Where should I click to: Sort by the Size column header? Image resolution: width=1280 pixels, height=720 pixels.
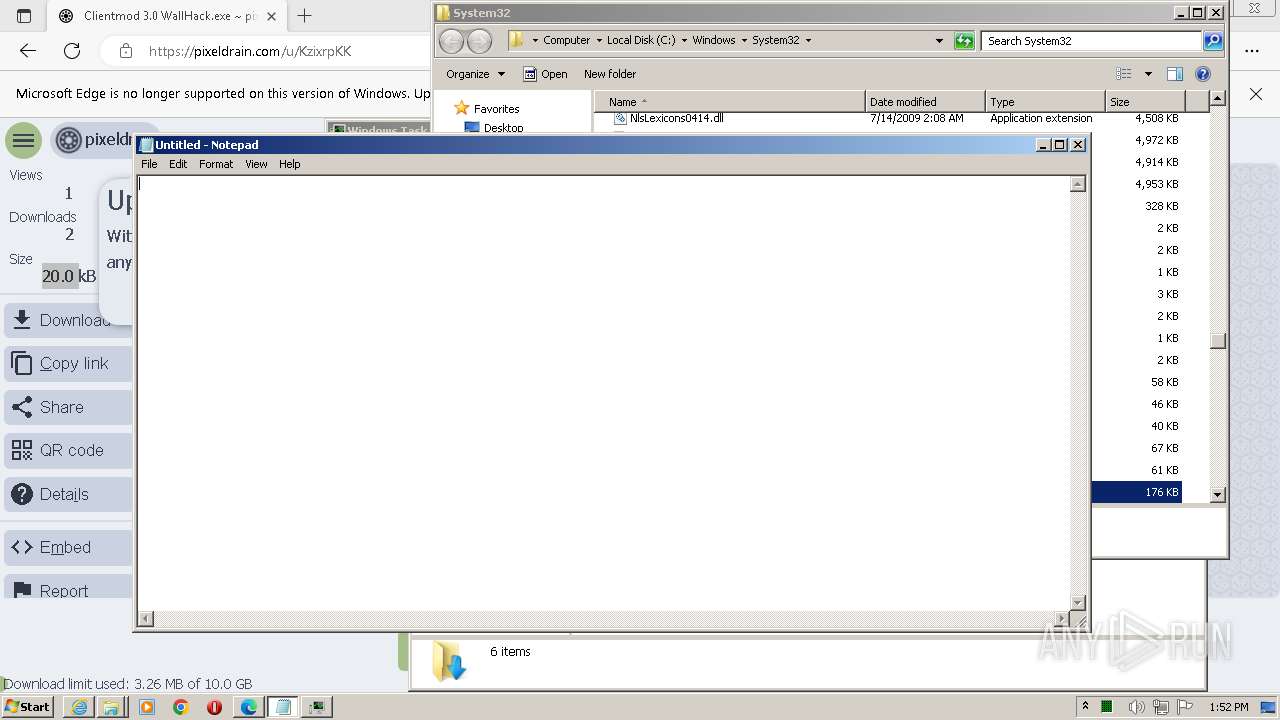click(x=1145, y=101)
